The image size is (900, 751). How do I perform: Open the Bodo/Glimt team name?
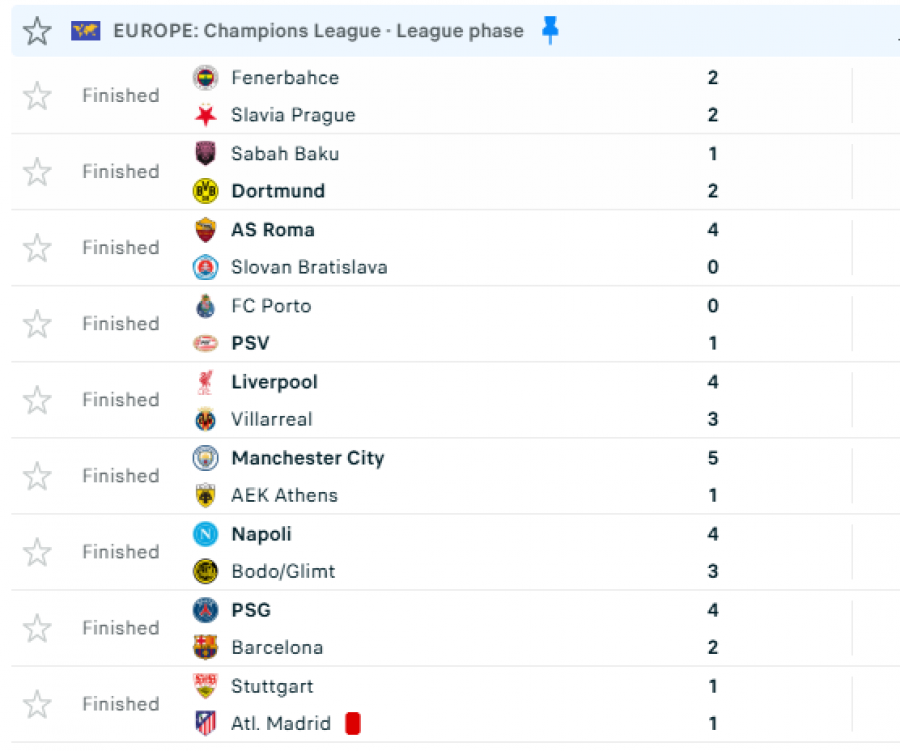(283, 571)
